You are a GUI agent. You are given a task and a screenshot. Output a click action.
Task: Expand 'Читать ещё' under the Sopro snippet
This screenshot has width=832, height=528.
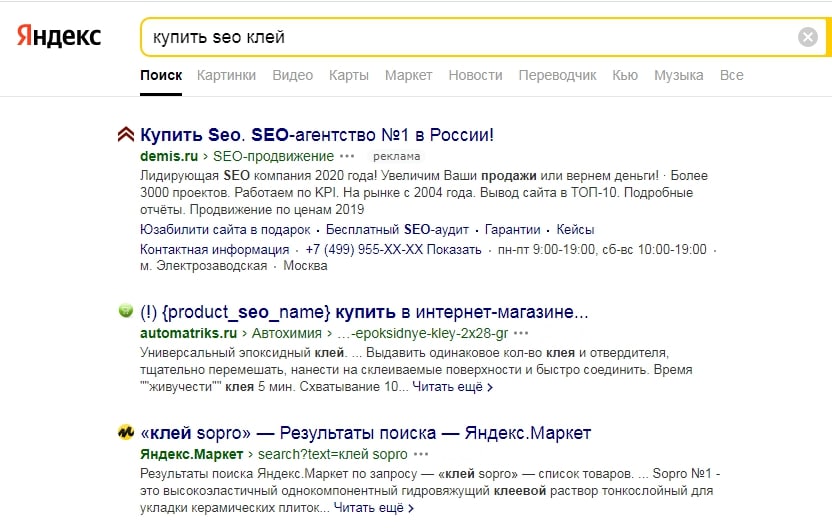[x=374, y=508]
